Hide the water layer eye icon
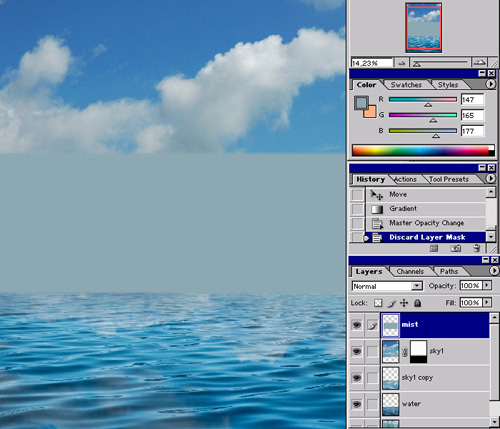The image size is (500, 429). click(357, 404)
